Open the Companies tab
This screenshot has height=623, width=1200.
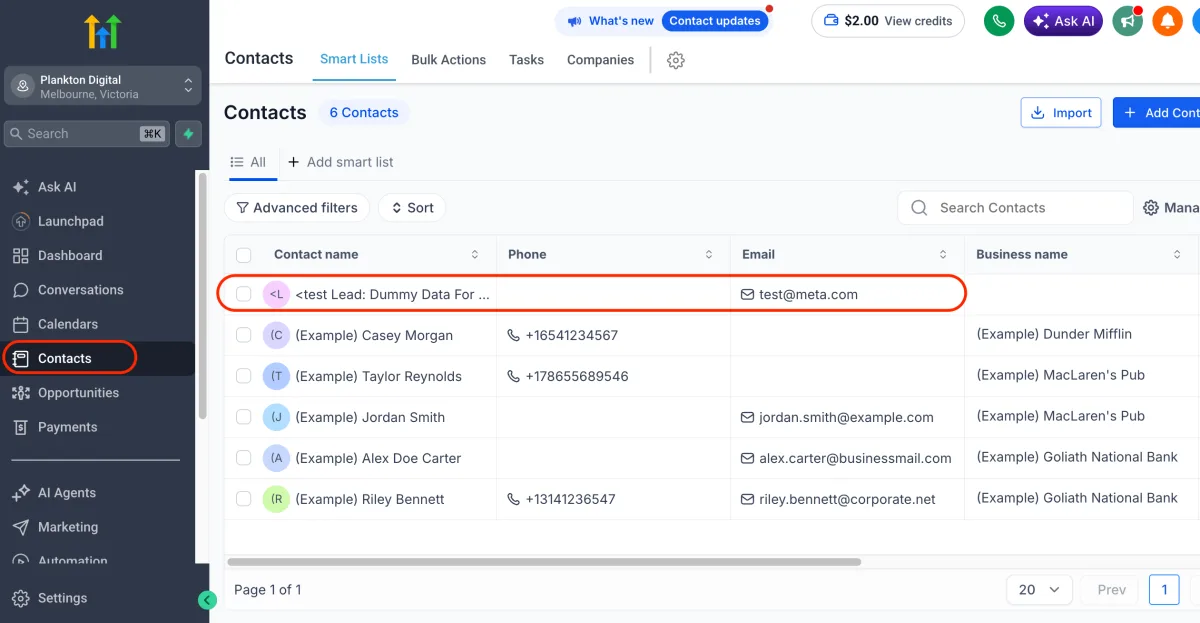(x=600, y=60)
